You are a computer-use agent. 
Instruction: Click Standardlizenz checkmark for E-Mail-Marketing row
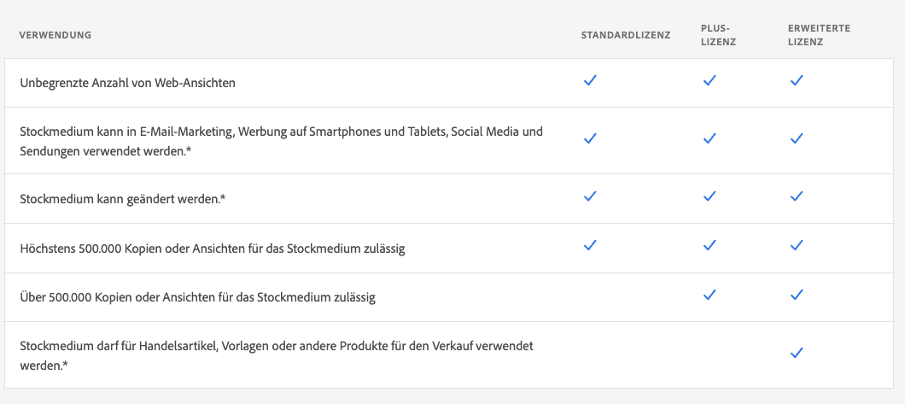pos(590,139)
